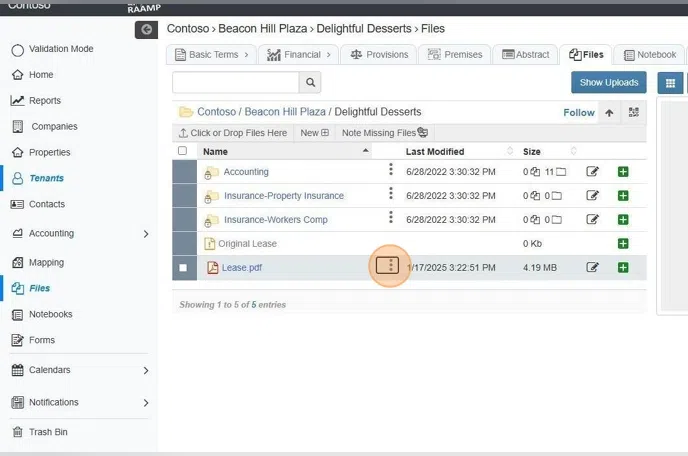The height and width of the screenshot is (456, 688).
Task: Switch to grid view icon
Action: [x=670, y=83]
